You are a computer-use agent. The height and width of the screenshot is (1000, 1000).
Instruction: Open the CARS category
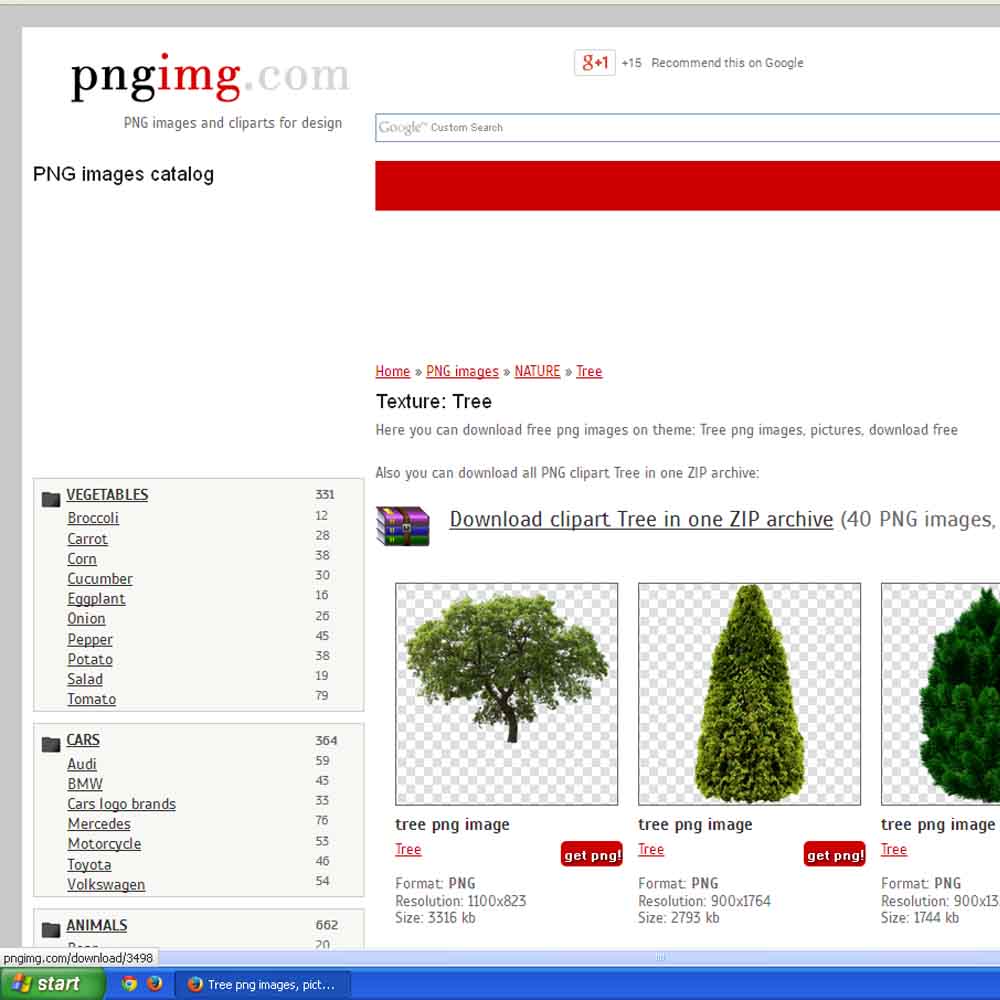pos(83,740)
